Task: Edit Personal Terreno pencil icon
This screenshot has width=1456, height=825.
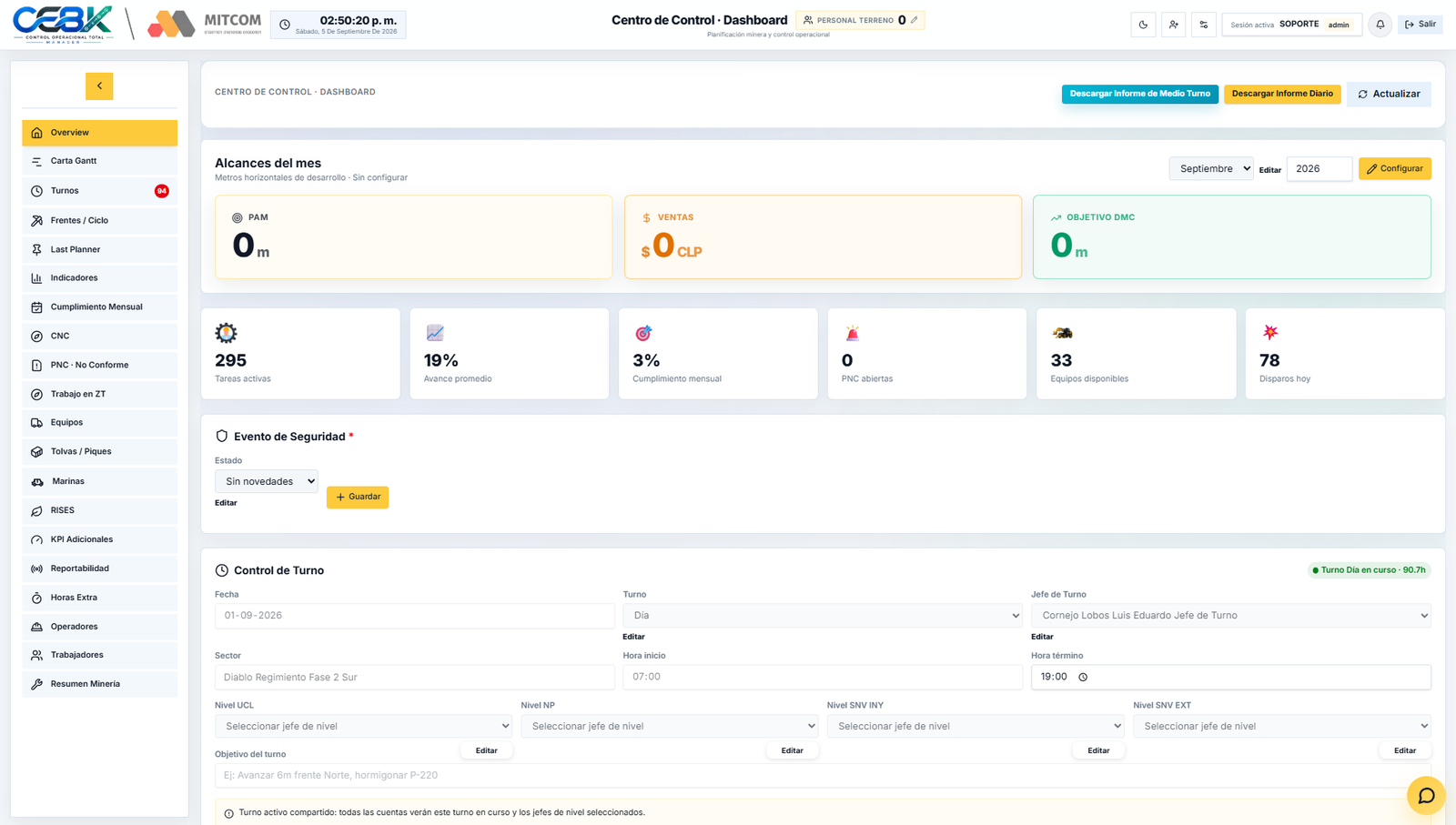Action: click(915, 20)
